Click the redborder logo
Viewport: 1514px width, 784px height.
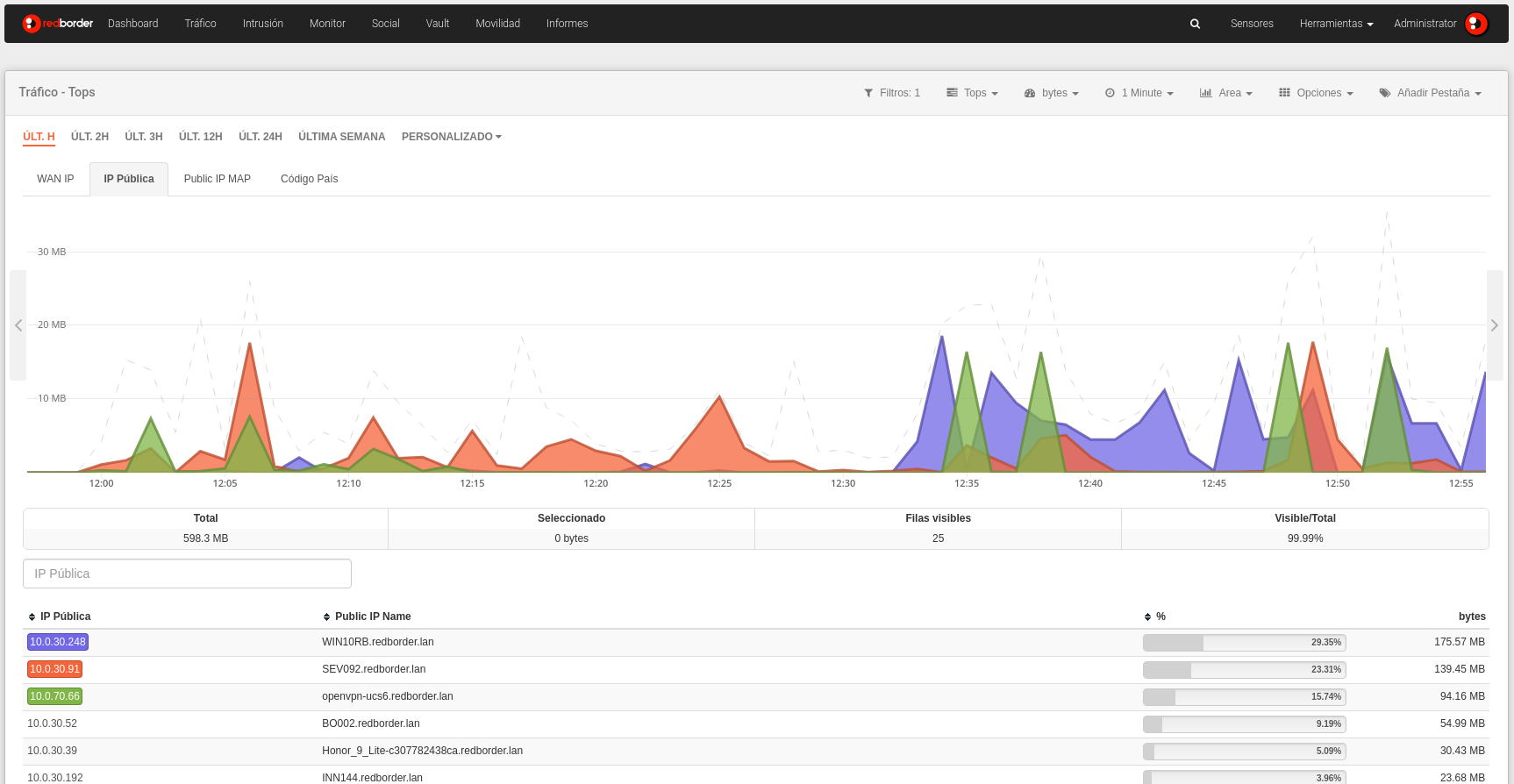tap(58, 24)
